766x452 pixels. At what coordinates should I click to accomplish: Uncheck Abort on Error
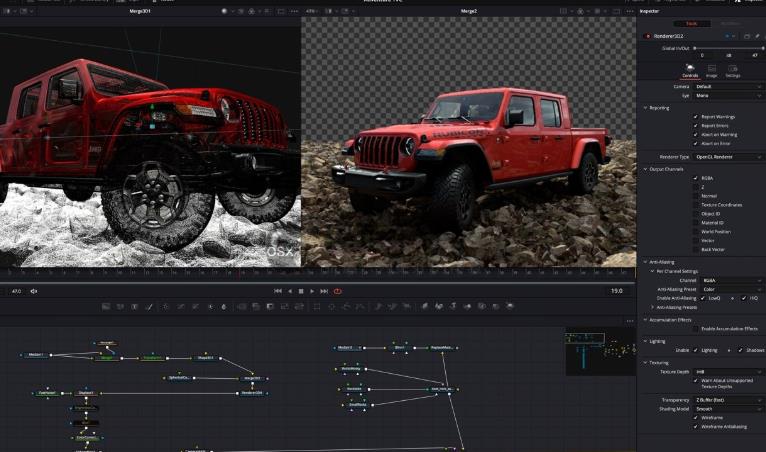pos(696,144)
